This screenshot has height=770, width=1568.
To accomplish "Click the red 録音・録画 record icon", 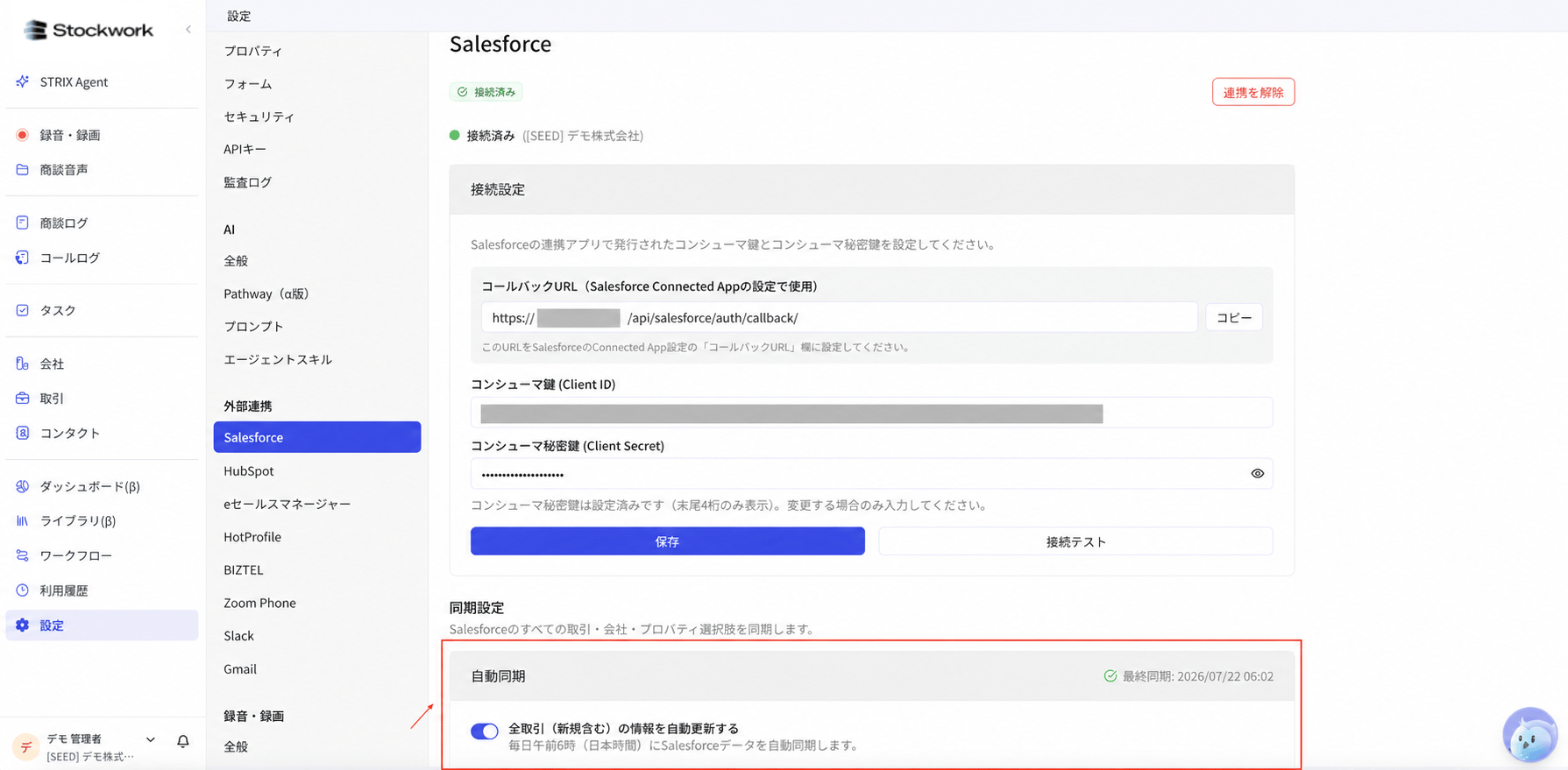I will pyautogui.click(x=23, y=135).
